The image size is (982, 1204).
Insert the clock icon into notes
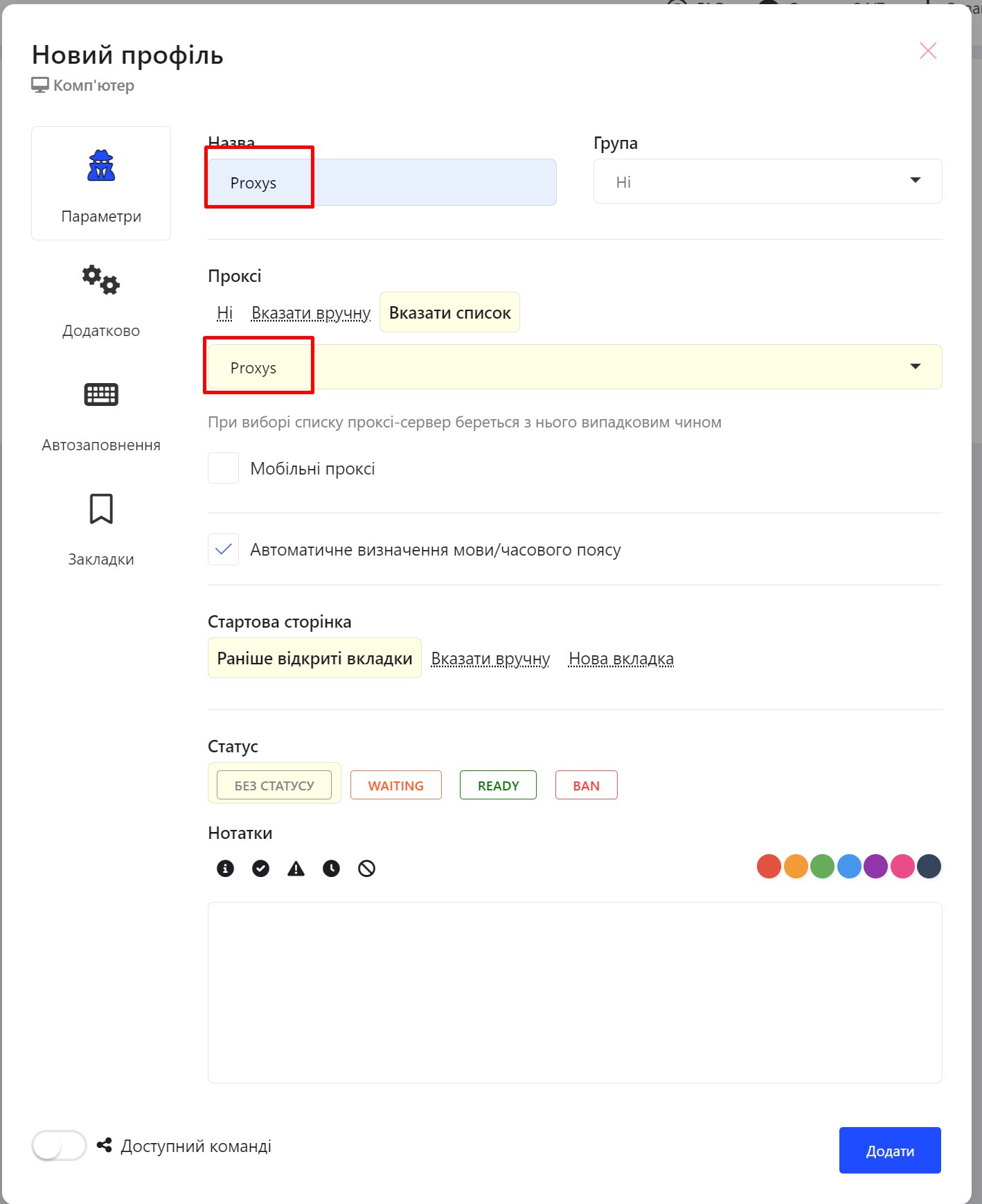click(331, 868)
